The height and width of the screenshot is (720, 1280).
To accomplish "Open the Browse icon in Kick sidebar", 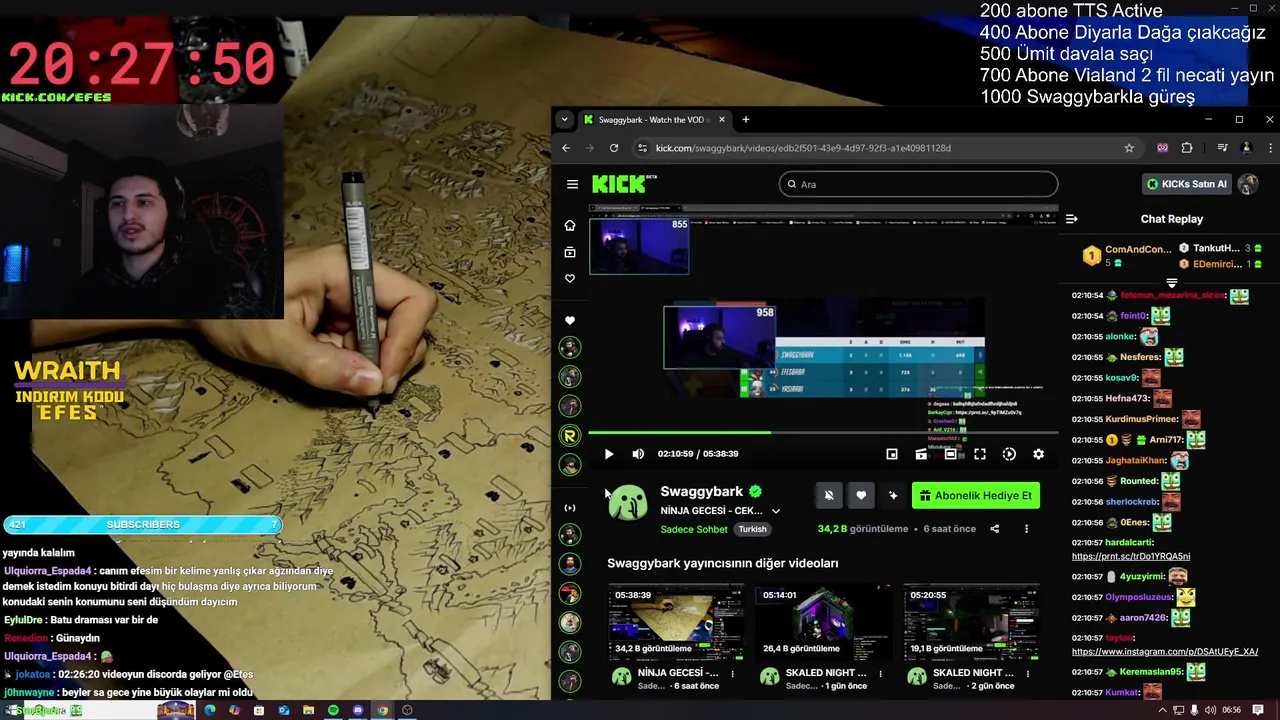I will coord(570,252).
